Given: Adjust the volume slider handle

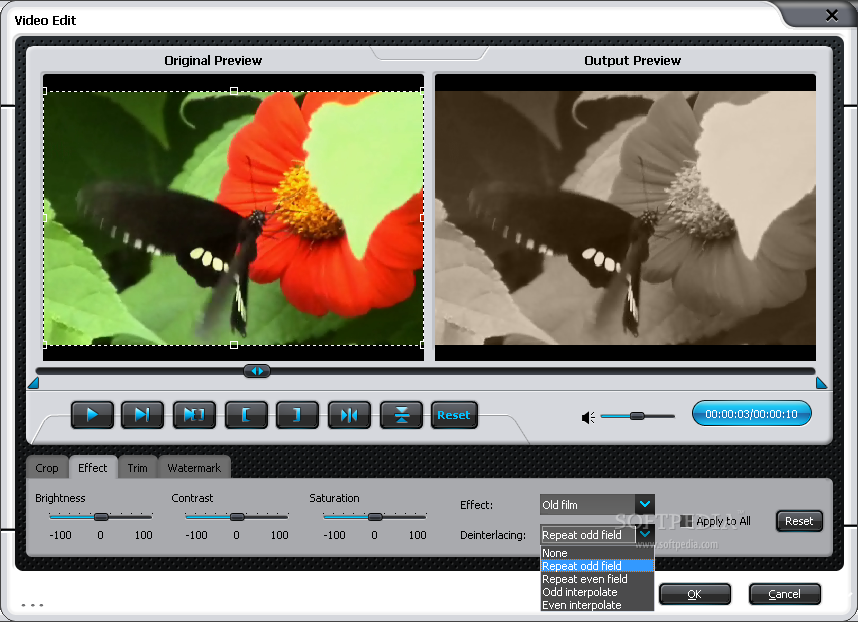Looking at the screenshot, I should point(637,416).
